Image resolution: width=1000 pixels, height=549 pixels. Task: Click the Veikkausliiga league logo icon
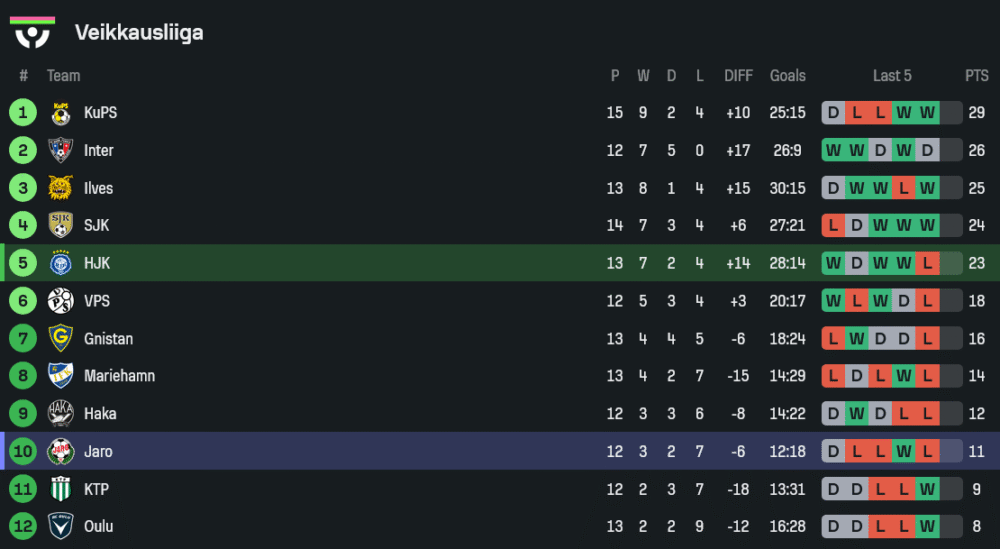coord(32,32)
